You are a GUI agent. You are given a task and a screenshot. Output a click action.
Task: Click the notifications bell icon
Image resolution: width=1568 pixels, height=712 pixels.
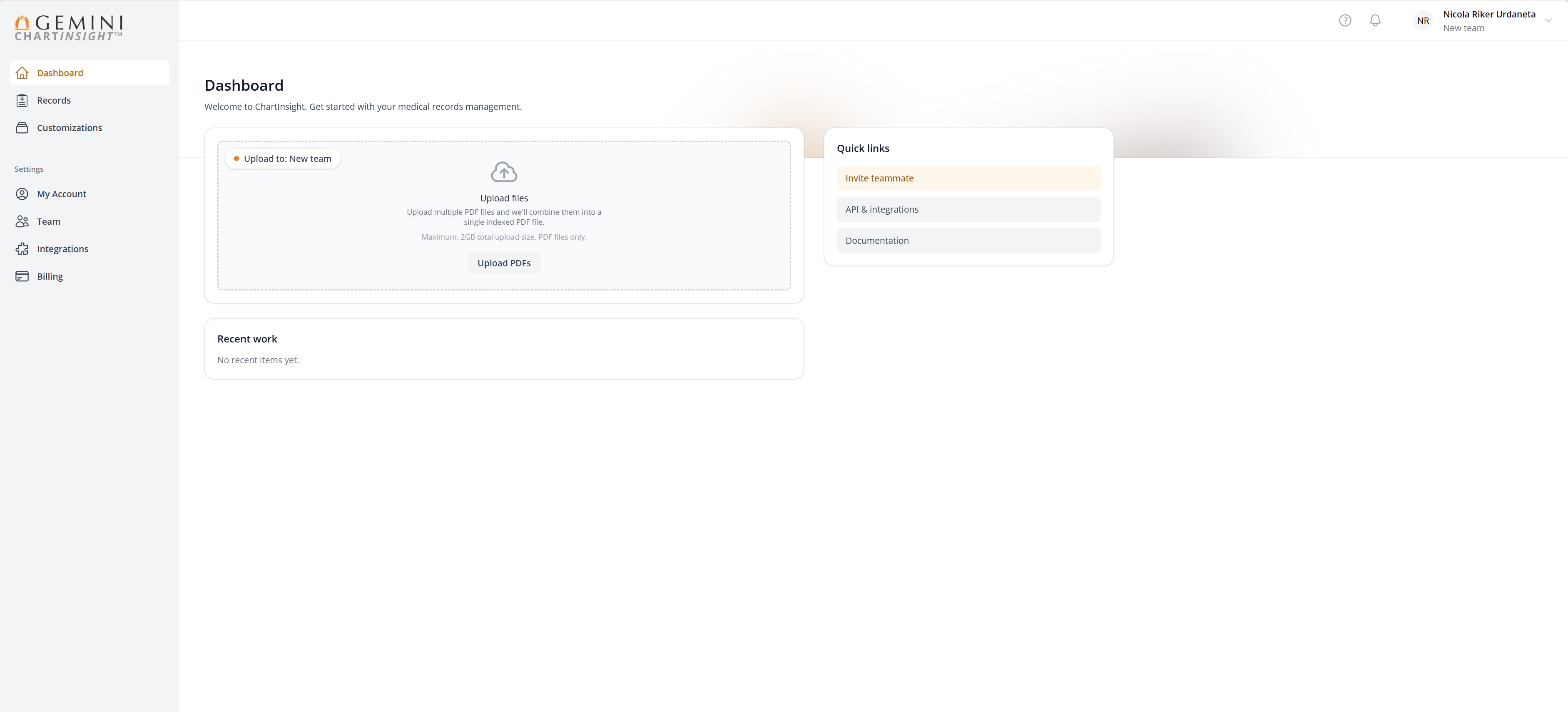(x=1375, y=20)
